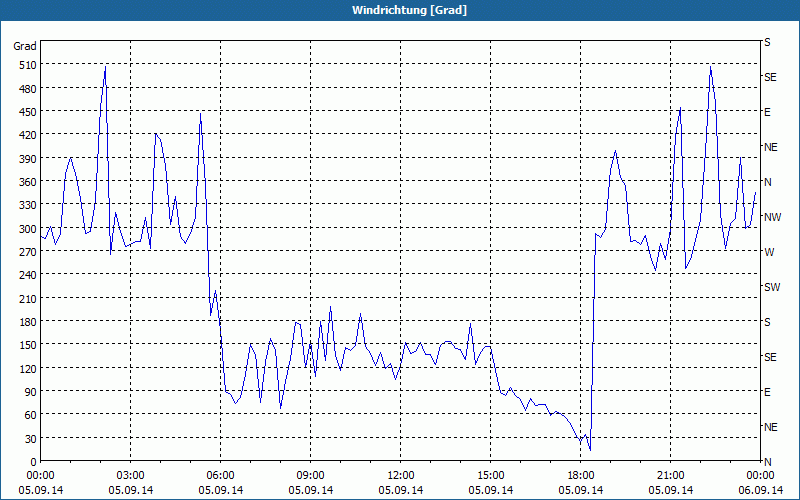Select the 18:00 x-axis time label

(581, 476)
